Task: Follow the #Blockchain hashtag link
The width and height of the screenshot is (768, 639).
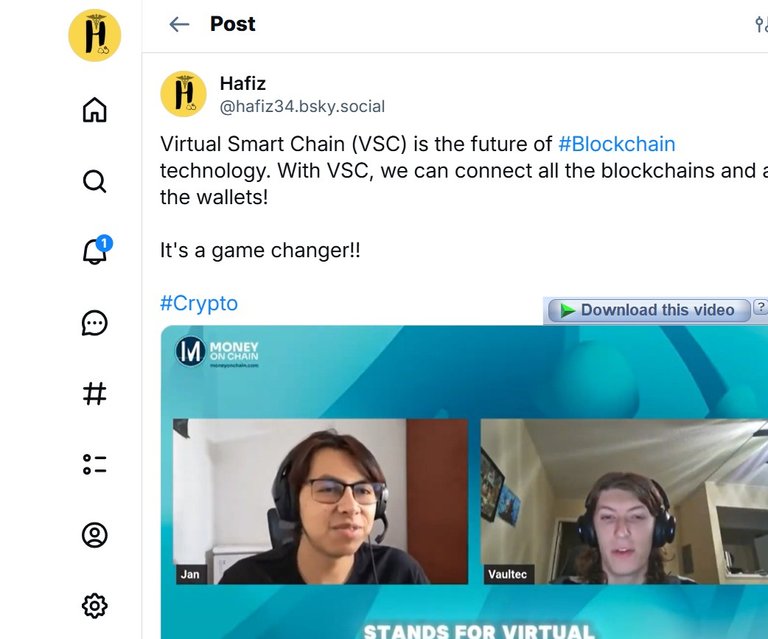Action: click(617, 144)
